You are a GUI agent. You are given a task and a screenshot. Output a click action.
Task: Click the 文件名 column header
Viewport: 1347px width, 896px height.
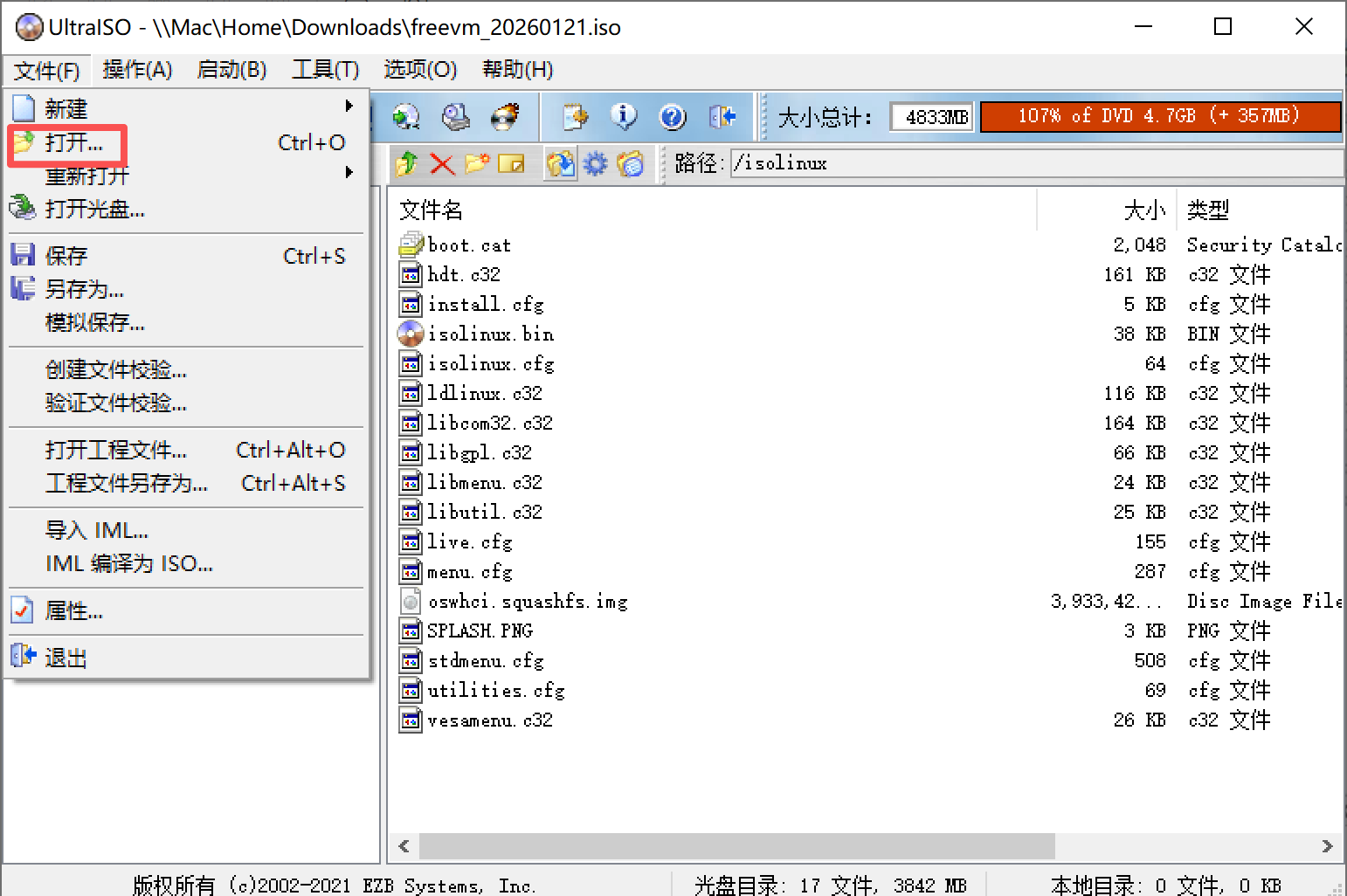(x=431, y=210)
